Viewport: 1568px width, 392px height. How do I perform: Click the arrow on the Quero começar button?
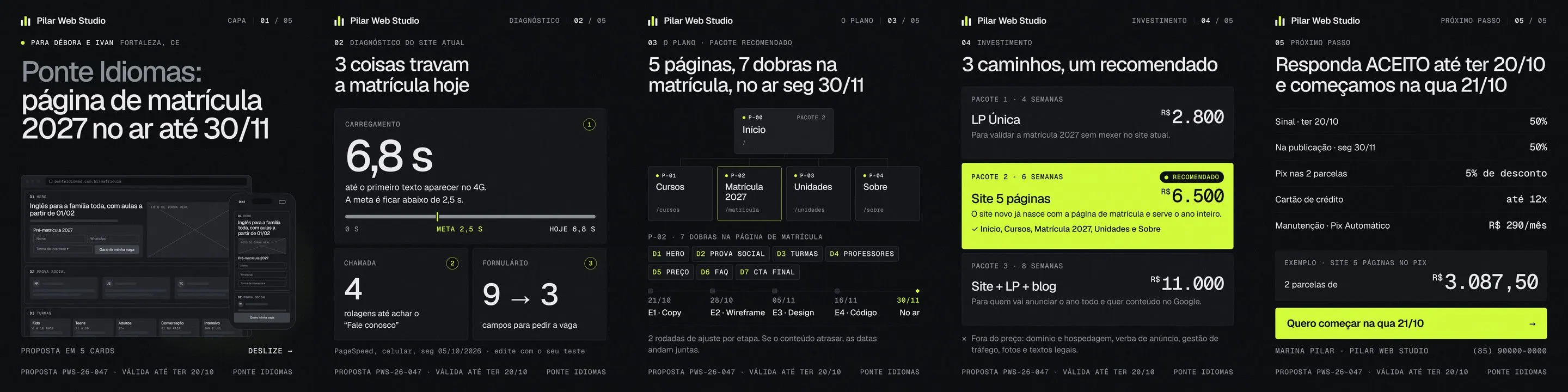1533,324
